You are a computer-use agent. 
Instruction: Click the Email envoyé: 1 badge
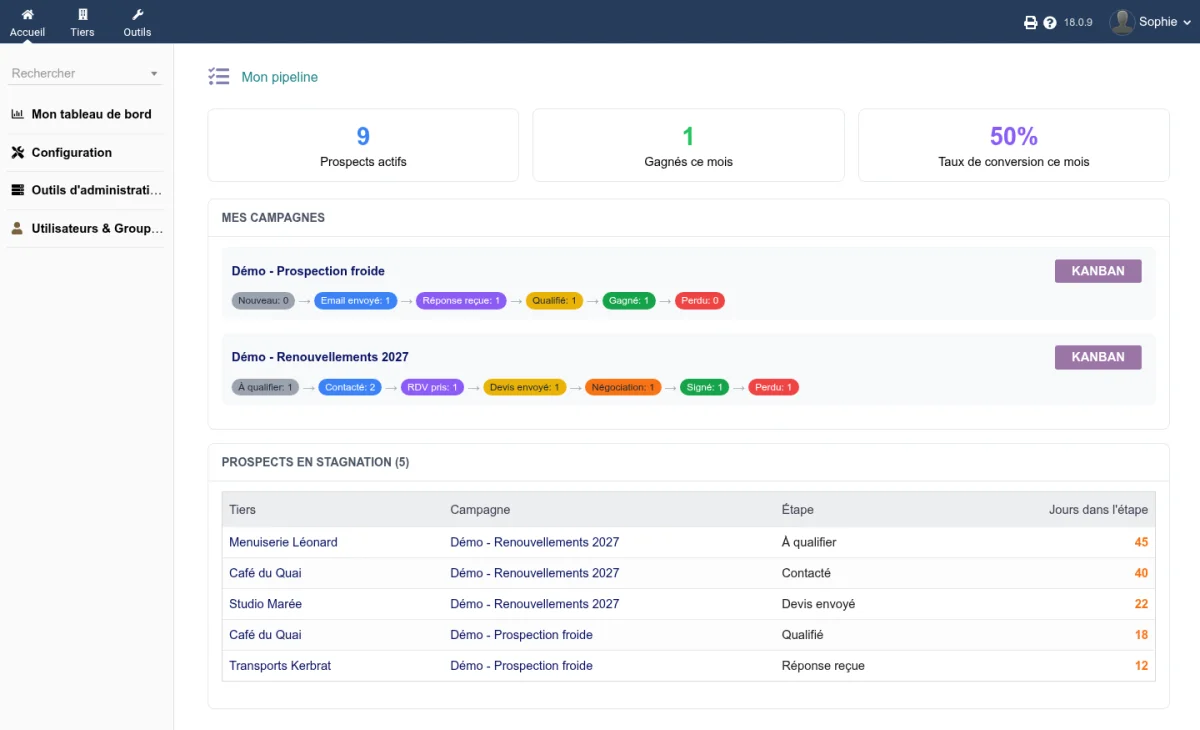(x=355, y=300)
